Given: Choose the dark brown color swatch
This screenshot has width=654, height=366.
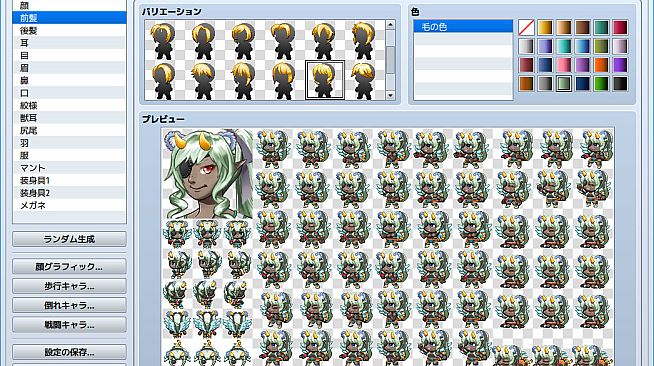Looking at the screenshot, I should 582,28.
